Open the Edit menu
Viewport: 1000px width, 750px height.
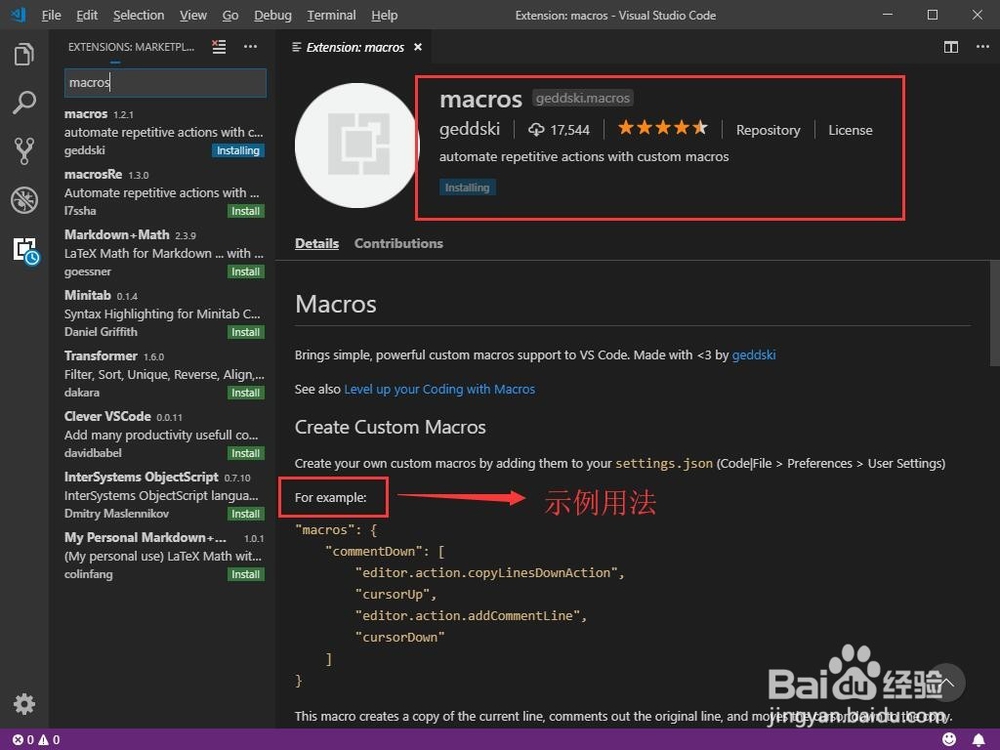point(87,15)
